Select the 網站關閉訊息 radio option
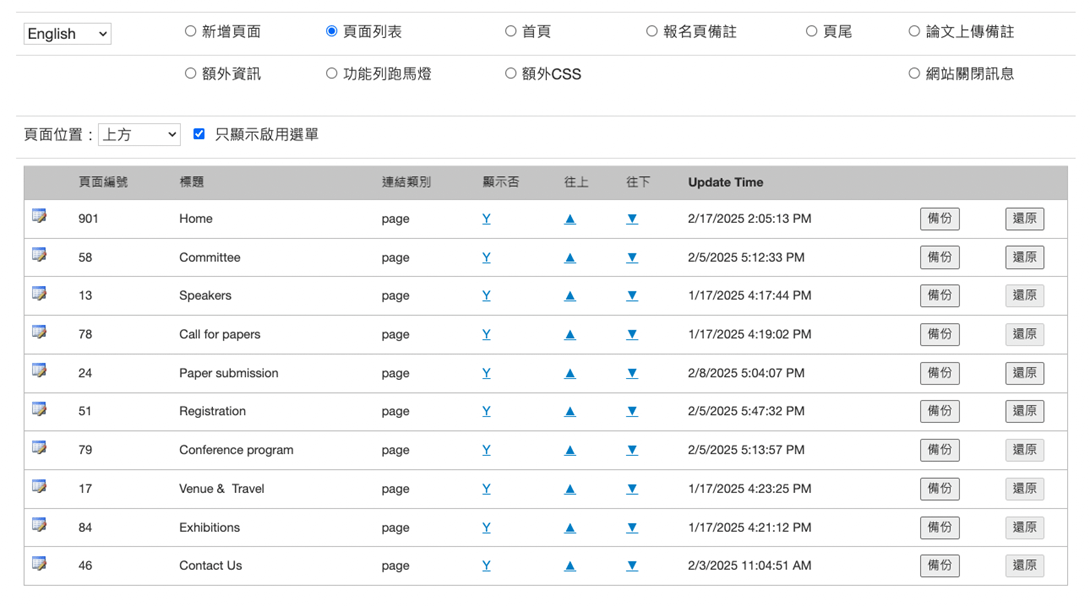Screen dimensions: 1090x606 [914, 74]
